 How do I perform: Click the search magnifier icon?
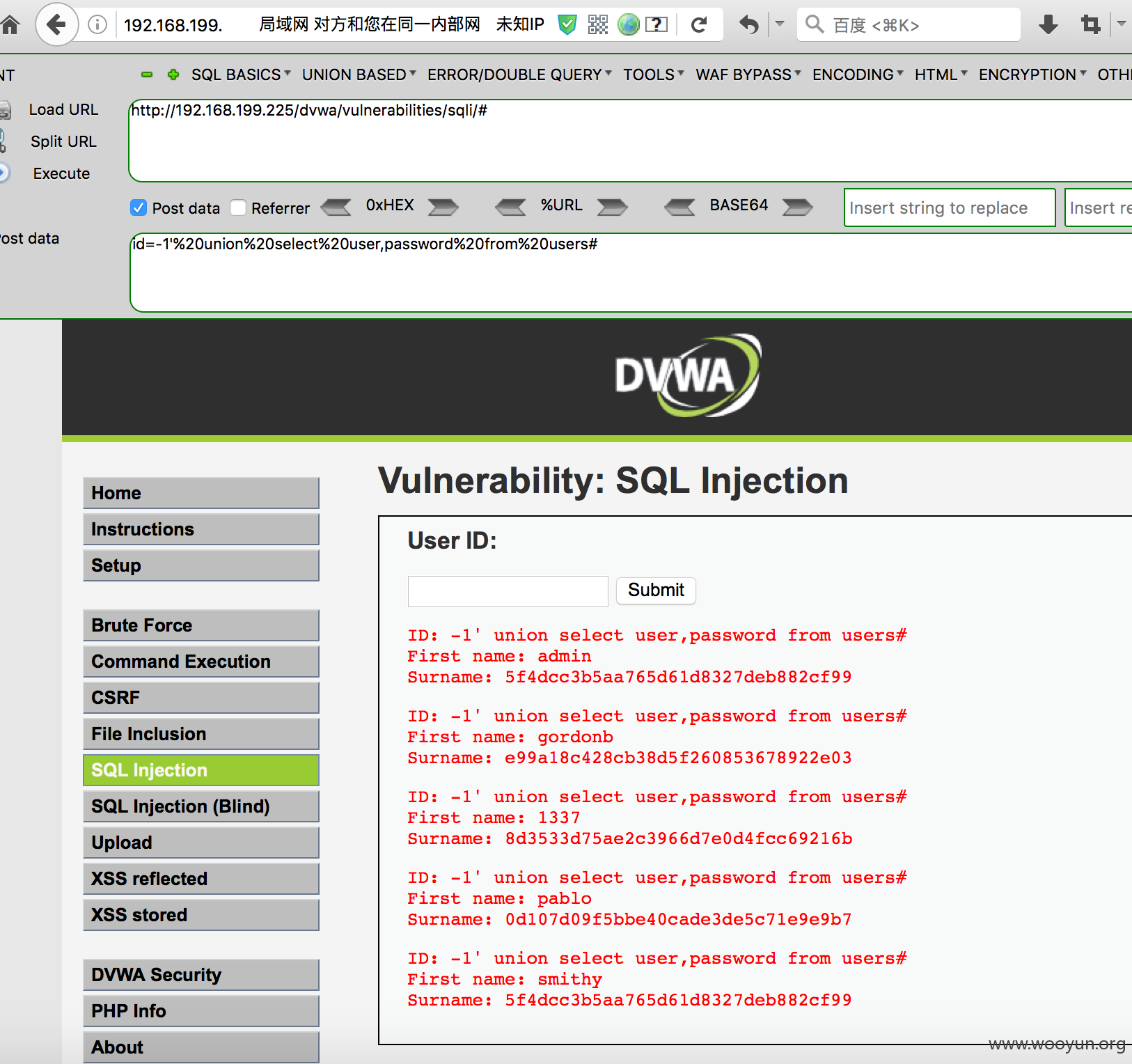point(815,24)
